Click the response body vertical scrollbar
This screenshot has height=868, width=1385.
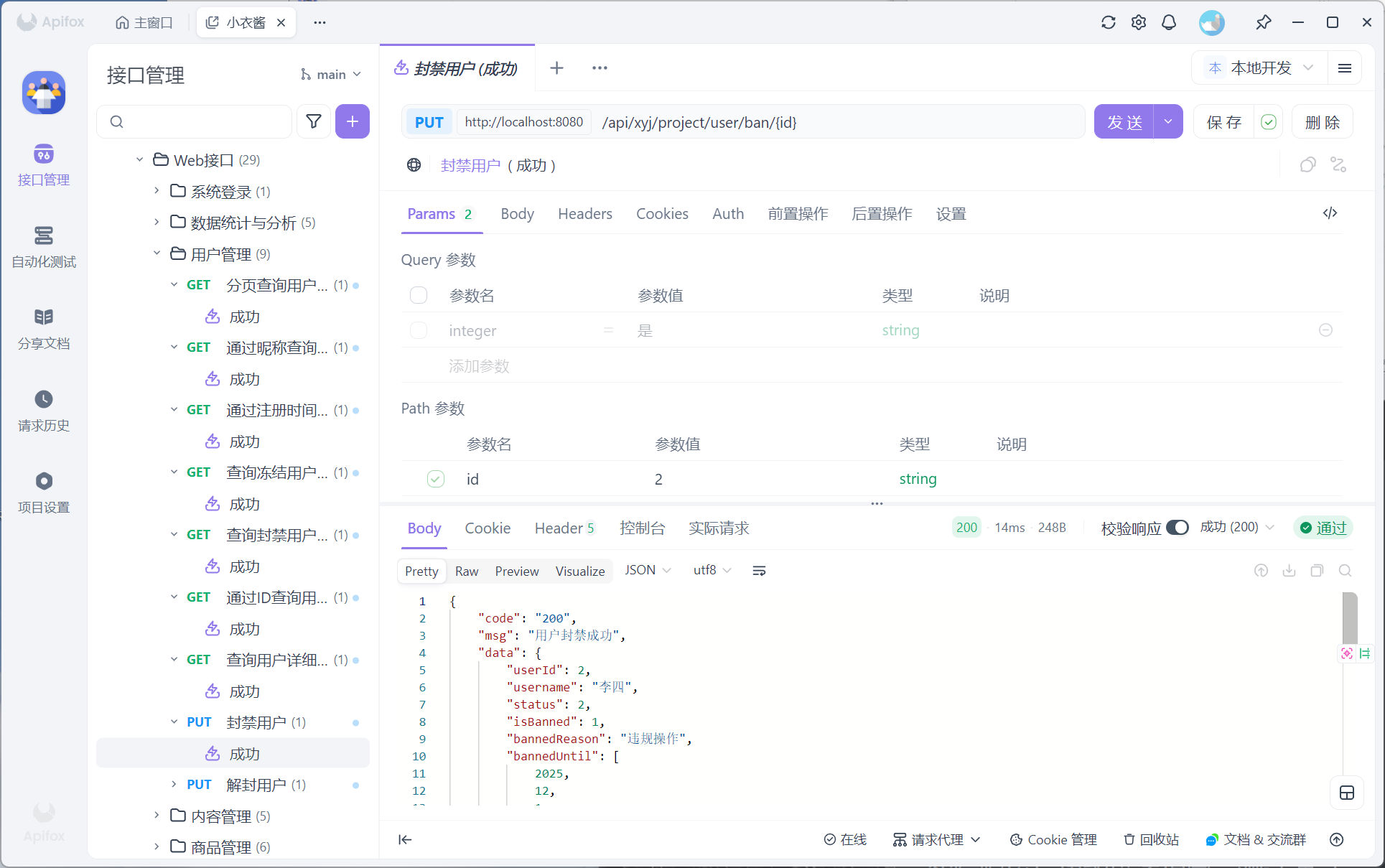click(x=1350, y=619)
